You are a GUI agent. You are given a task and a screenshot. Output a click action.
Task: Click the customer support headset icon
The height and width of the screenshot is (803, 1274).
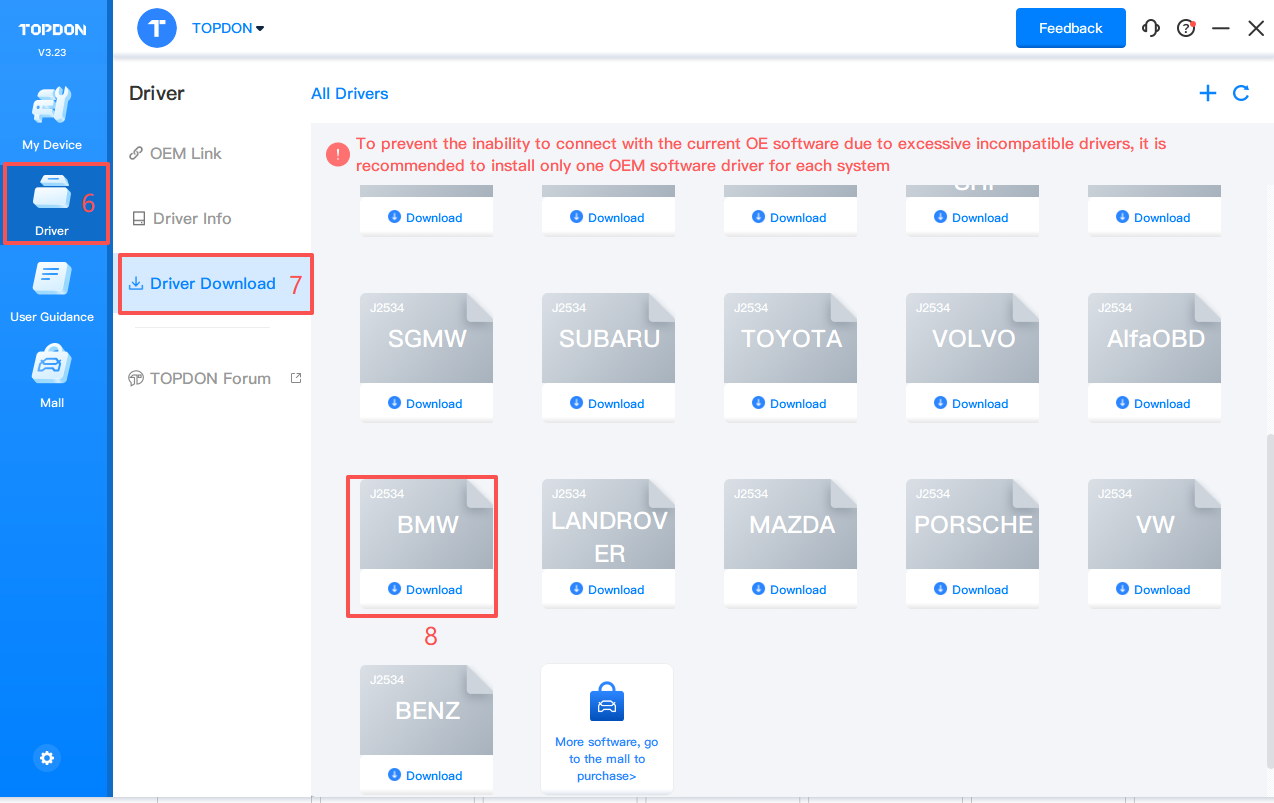(x=1151, y=28)
